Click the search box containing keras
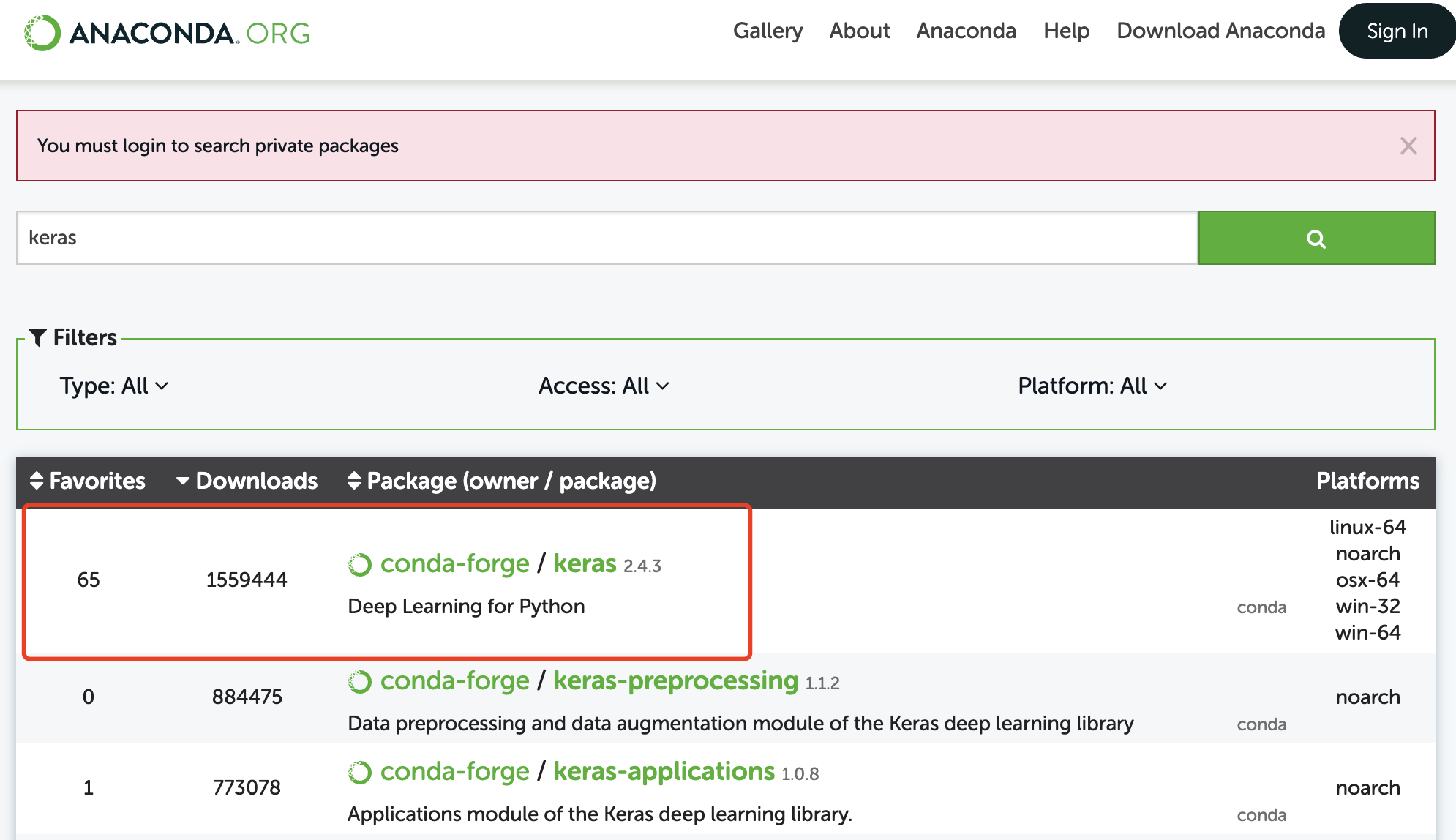The width and height of the screenshot is (1456, 840). [x=607, y=238]
